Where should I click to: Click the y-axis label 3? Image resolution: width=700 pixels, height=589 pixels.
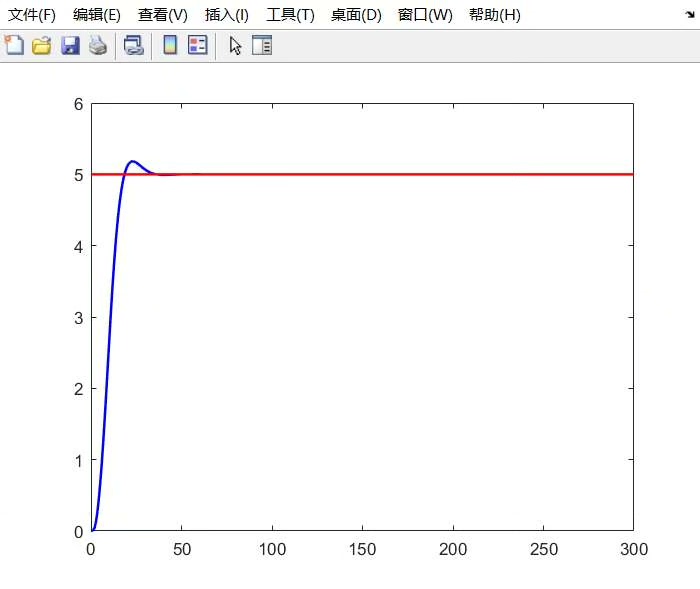point(79,318)
